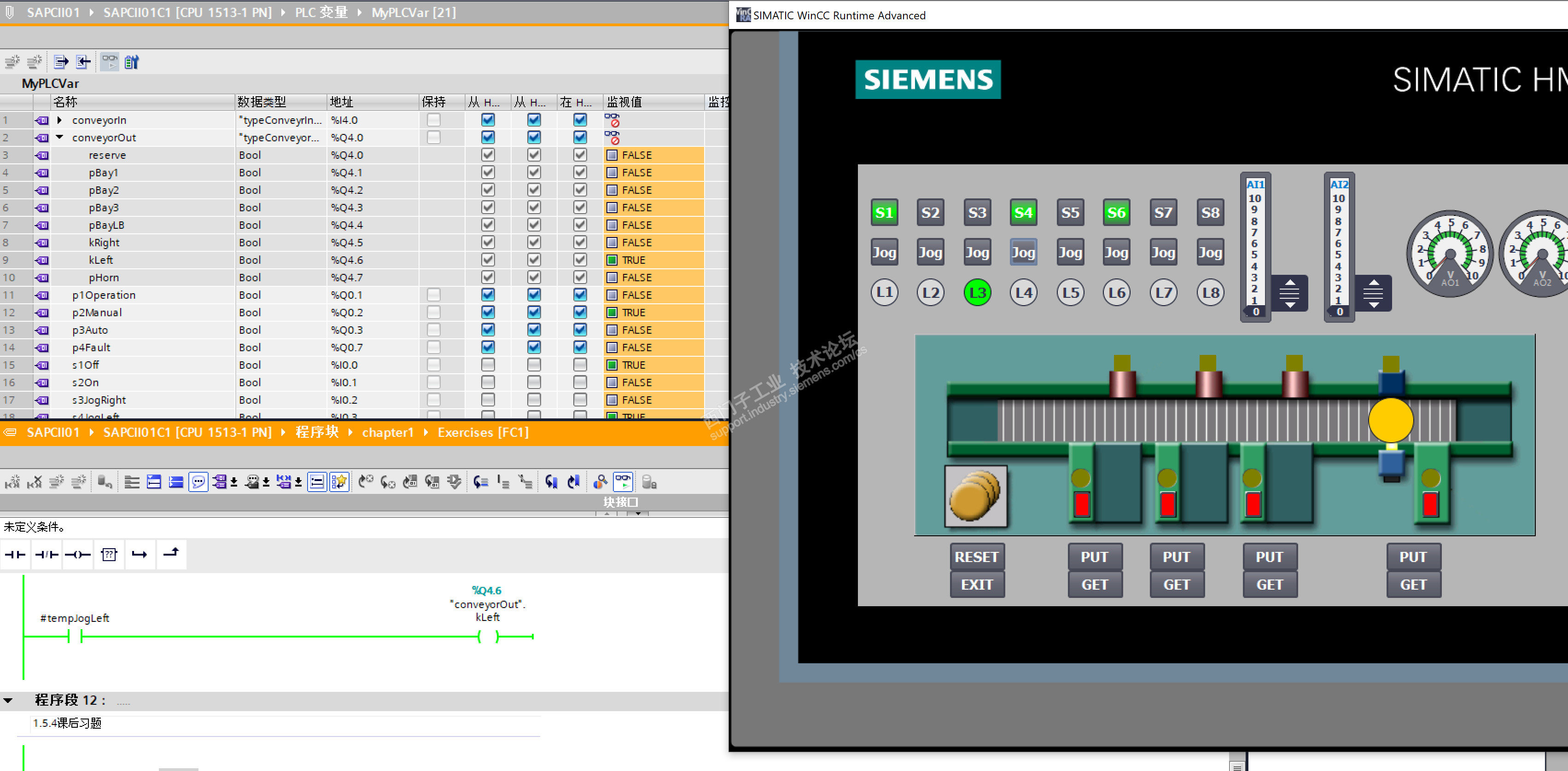
Task: Insert an output coil instruction
Action: pos(77,554)
